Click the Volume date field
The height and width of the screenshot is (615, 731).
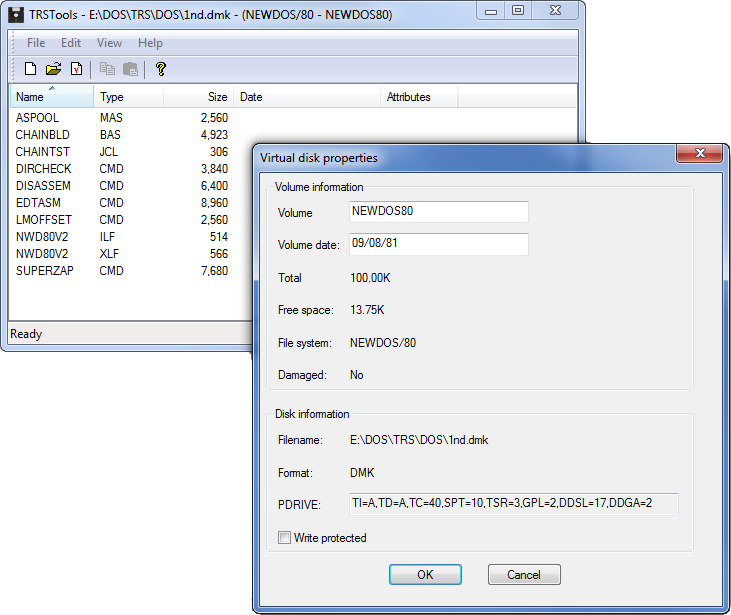tap(437, 245)
